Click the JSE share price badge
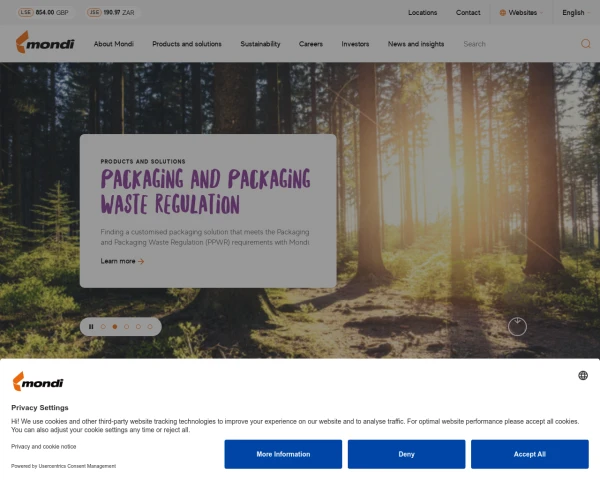Image resolution: width=600 pixels, height=480 pixels. [111, 12]
